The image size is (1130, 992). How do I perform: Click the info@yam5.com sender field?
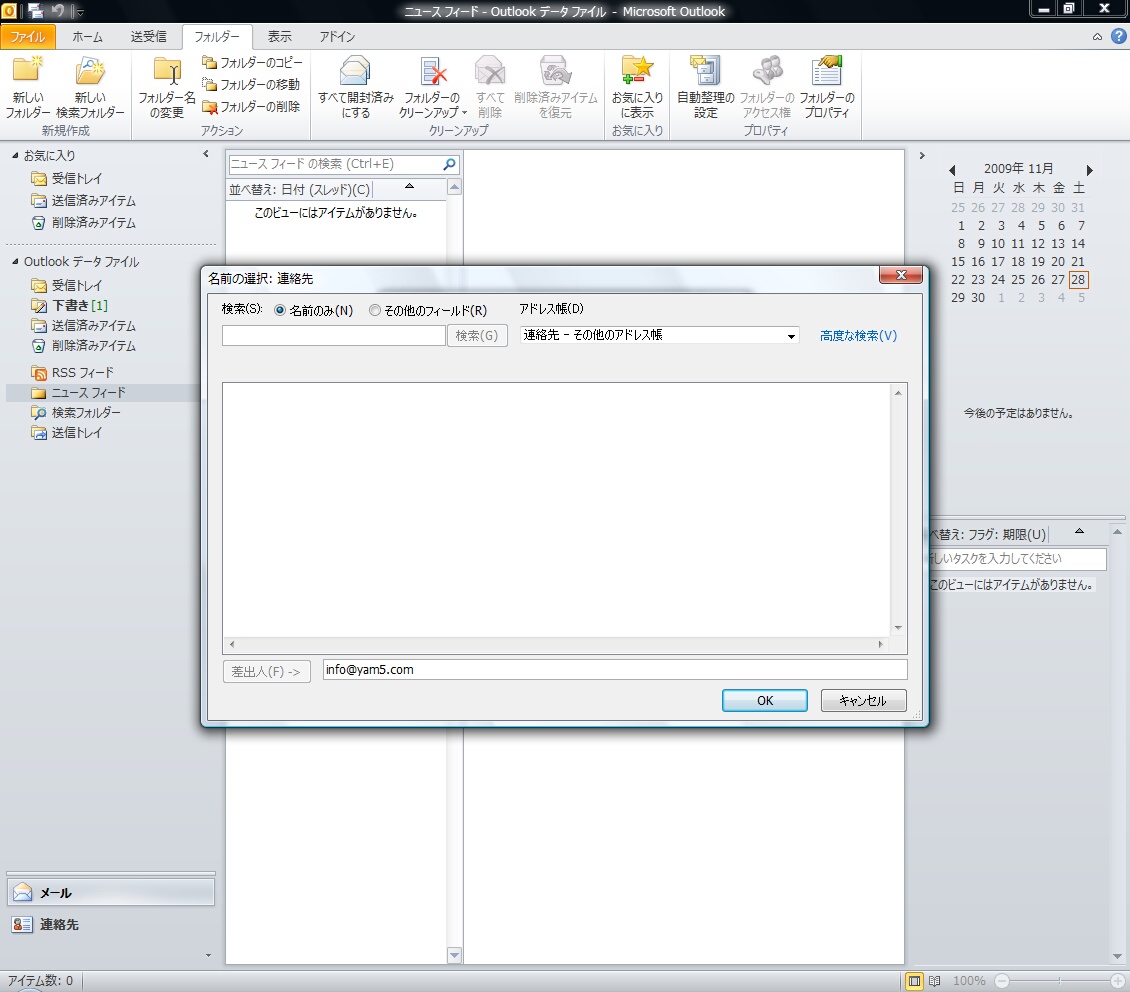(615, 670)
